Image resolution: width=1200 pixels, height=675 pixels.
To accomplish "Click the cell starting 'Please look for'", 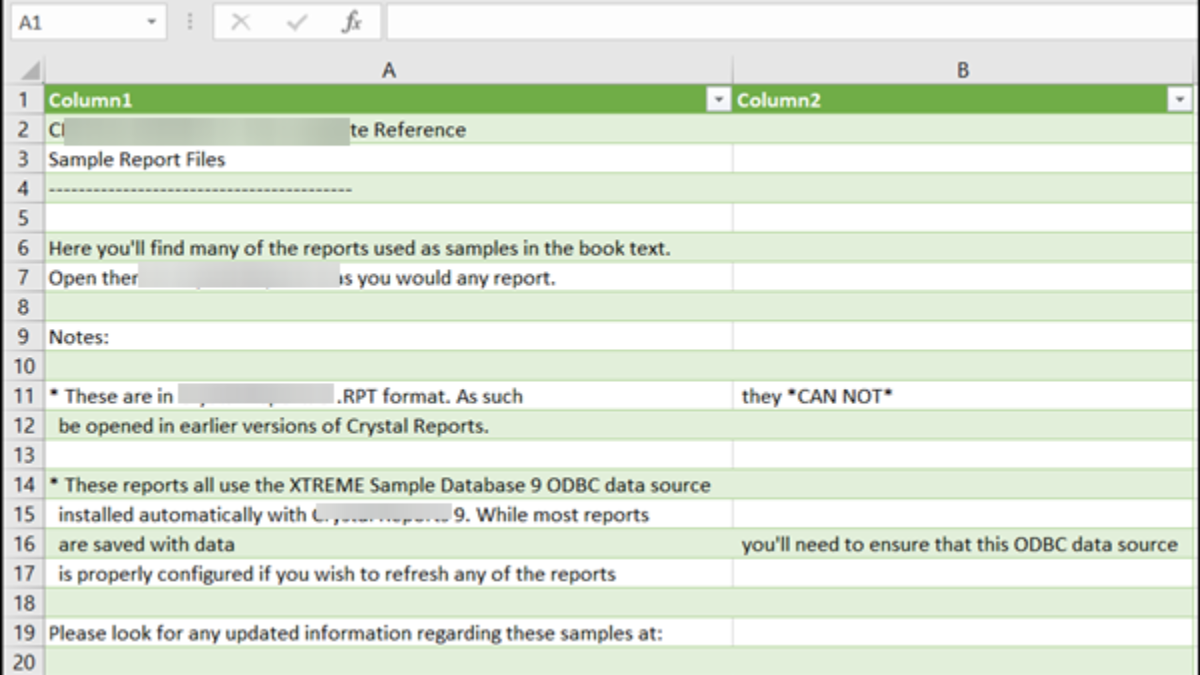I will pyautogui.click(x=355, y=633).
